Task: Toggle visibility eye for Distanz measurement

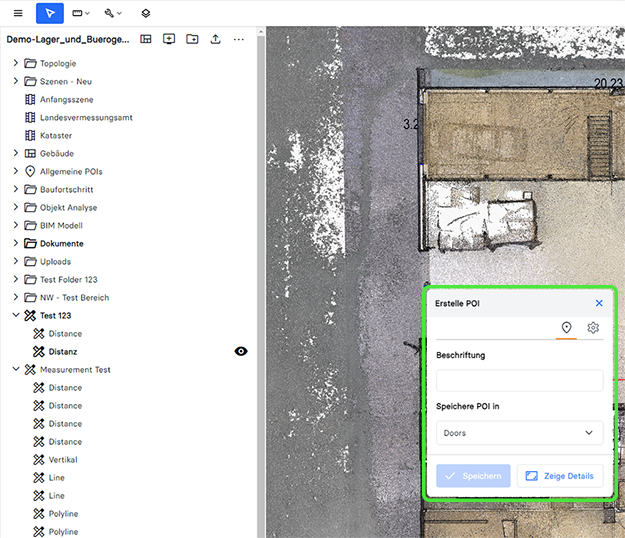Action: click(241, 352)
